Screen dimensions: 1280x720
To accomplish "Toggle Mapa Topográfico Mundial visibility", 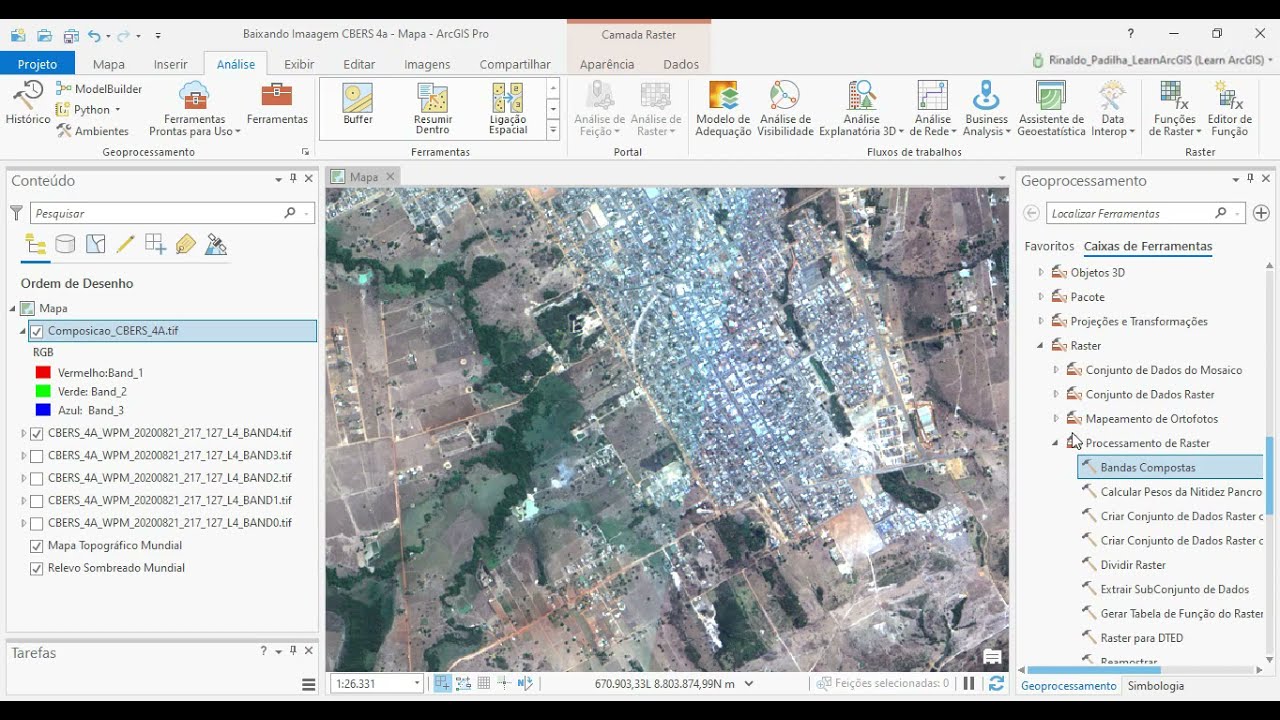I will tap(37, 546).
